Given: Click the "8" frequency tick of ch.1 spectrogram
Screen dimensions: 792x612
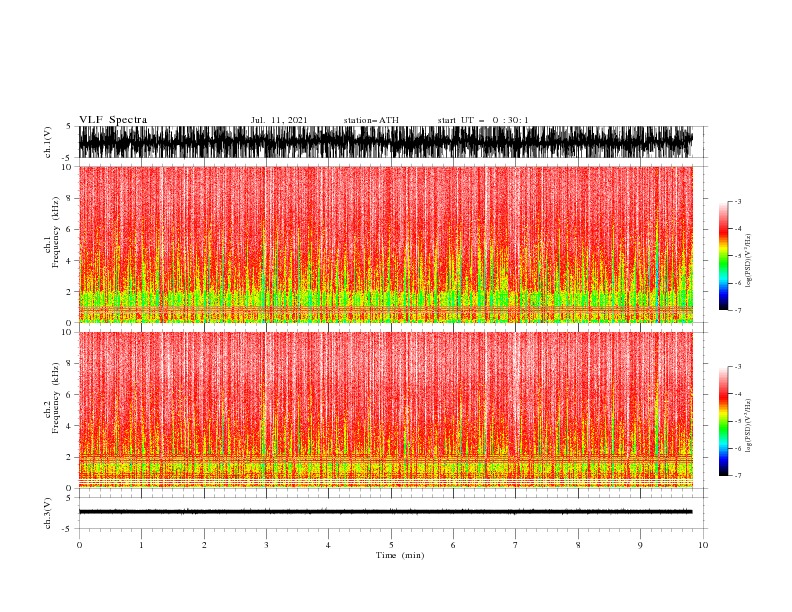Looking at the screenshot, I should click(x=69, y=198).
